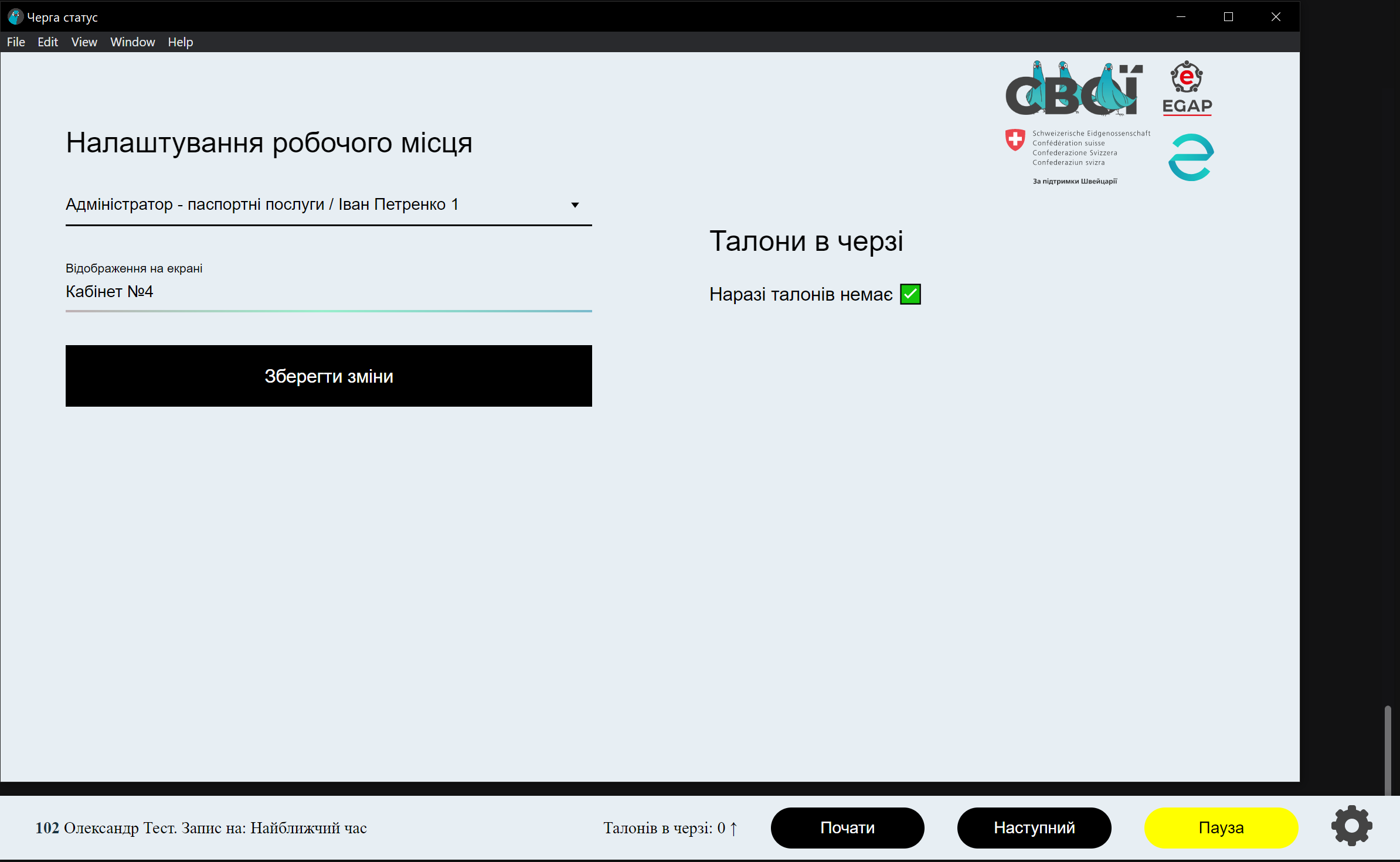Click the green checkmark beside no-tickets message

pos(910,294)
